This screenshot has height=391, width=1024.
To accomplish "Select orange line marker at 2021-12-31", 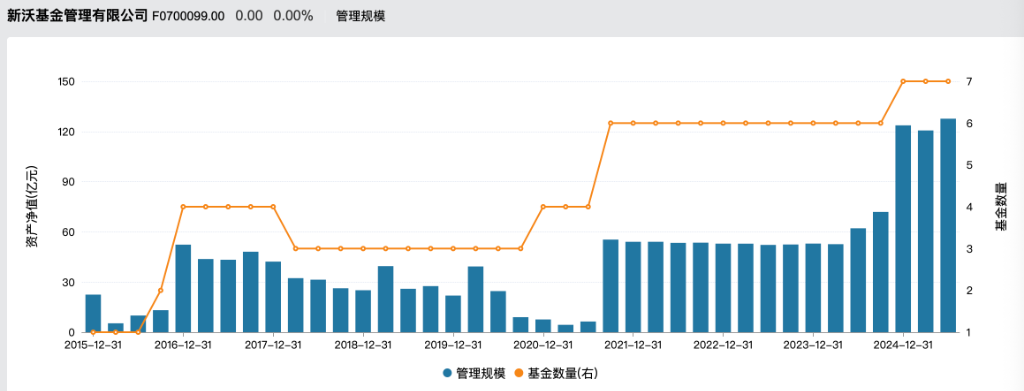I will coord(633,123).
